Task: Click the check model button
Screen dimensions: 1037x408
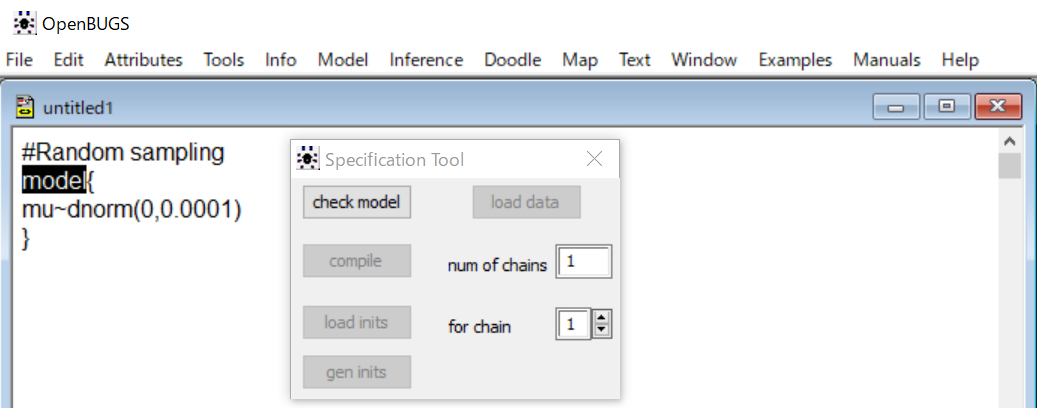Action: coord(357,202)
